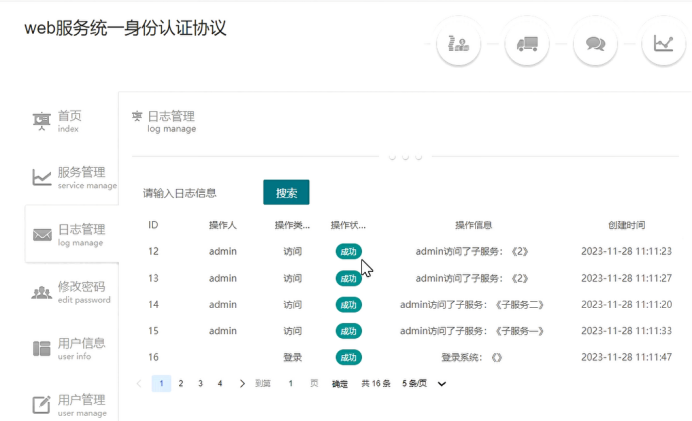The height and width of the screenshot is (421, 692).
Task: Open 修改密码 edit password menu
Action: tap(71, 292)
